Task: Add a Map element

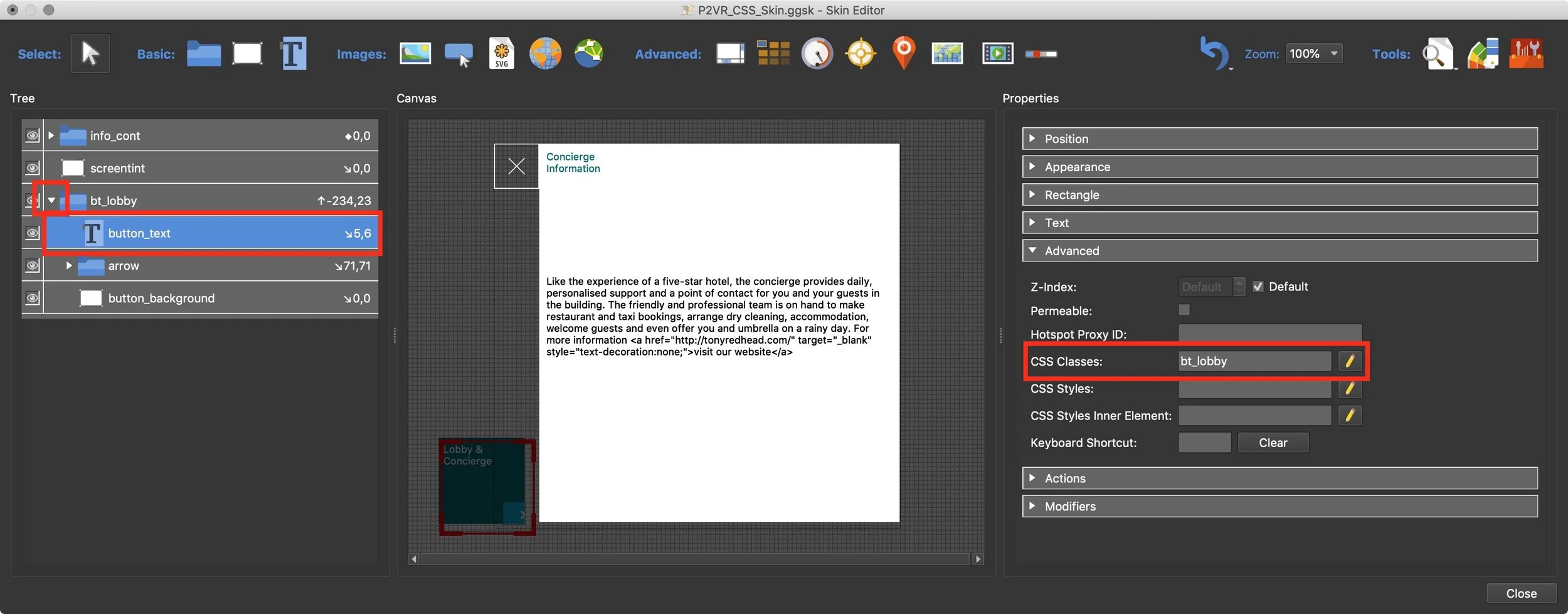Action: [947, 54]
